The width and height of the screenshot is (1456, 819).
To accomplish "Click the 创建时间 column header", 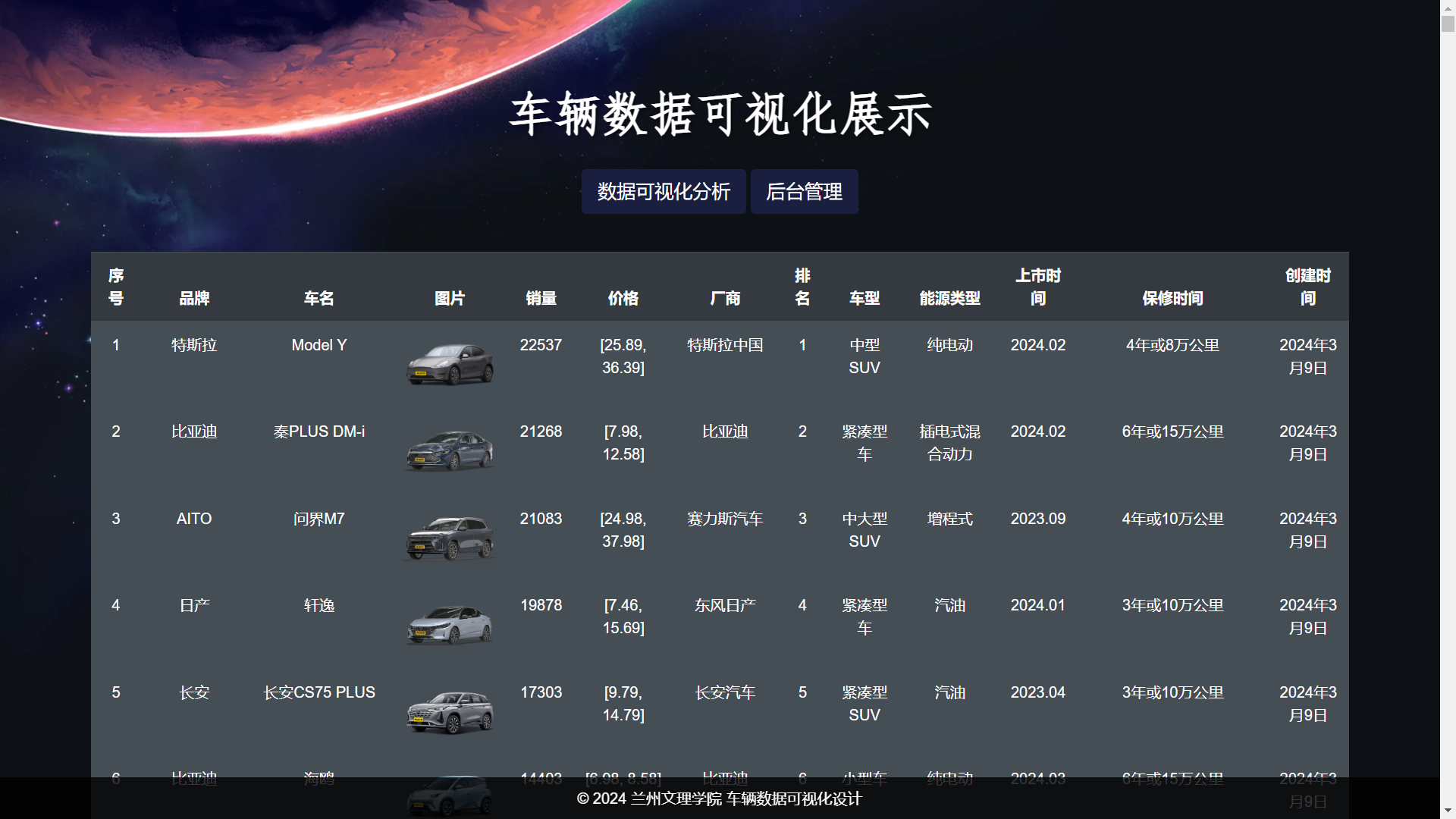I will tap(1308, 287).
